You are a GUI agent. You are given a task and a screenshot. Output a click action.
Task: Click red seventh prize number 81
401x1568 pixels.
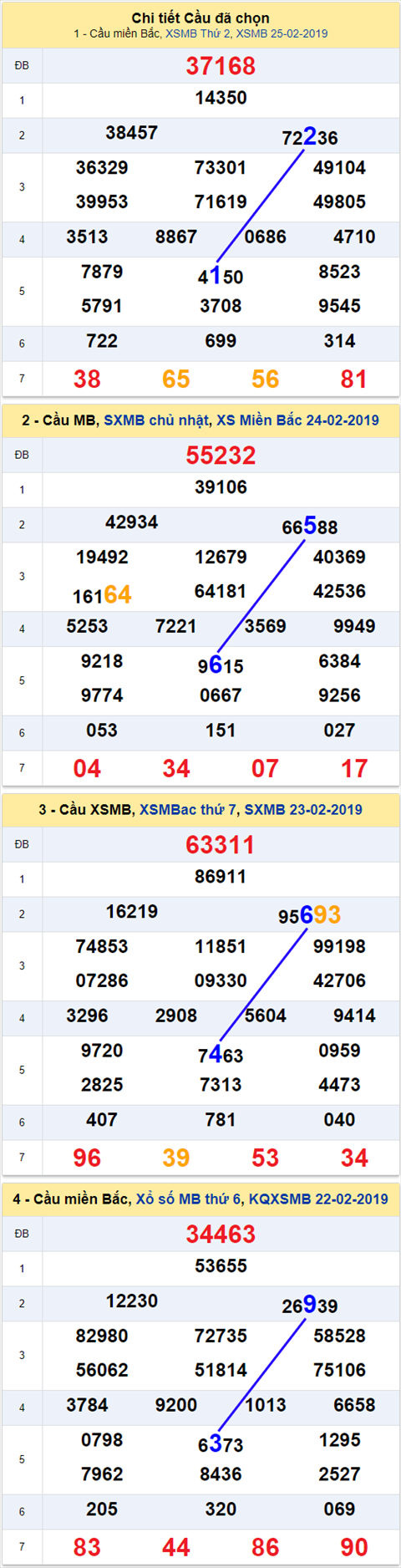(354, 379)
